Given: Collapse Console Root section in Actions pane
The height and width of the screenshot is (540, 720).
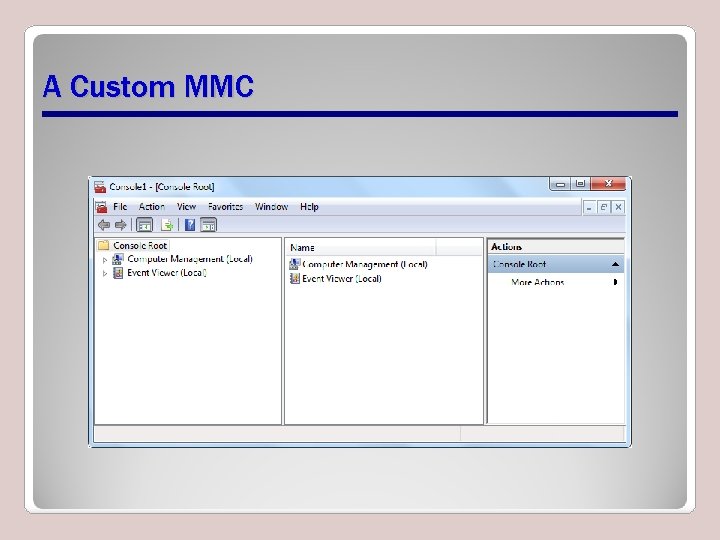Looking at the screenshot, I should coord(615,264).
